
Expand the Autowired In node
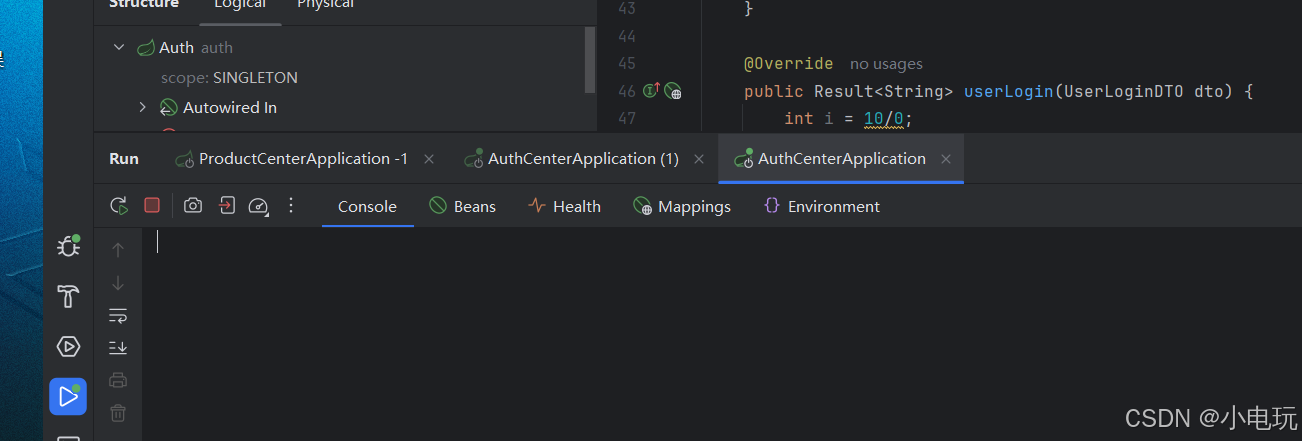(142, 107)
